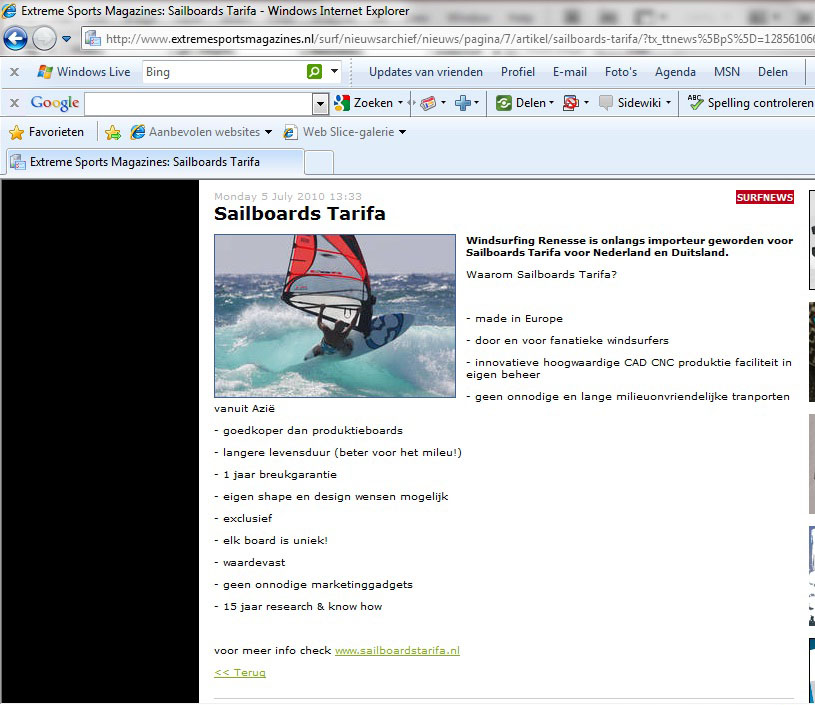815x705 pixels.
Task: Open E-mail in the Windows Live toolbar
Action: pyautogui.click(x=570, y=72)
